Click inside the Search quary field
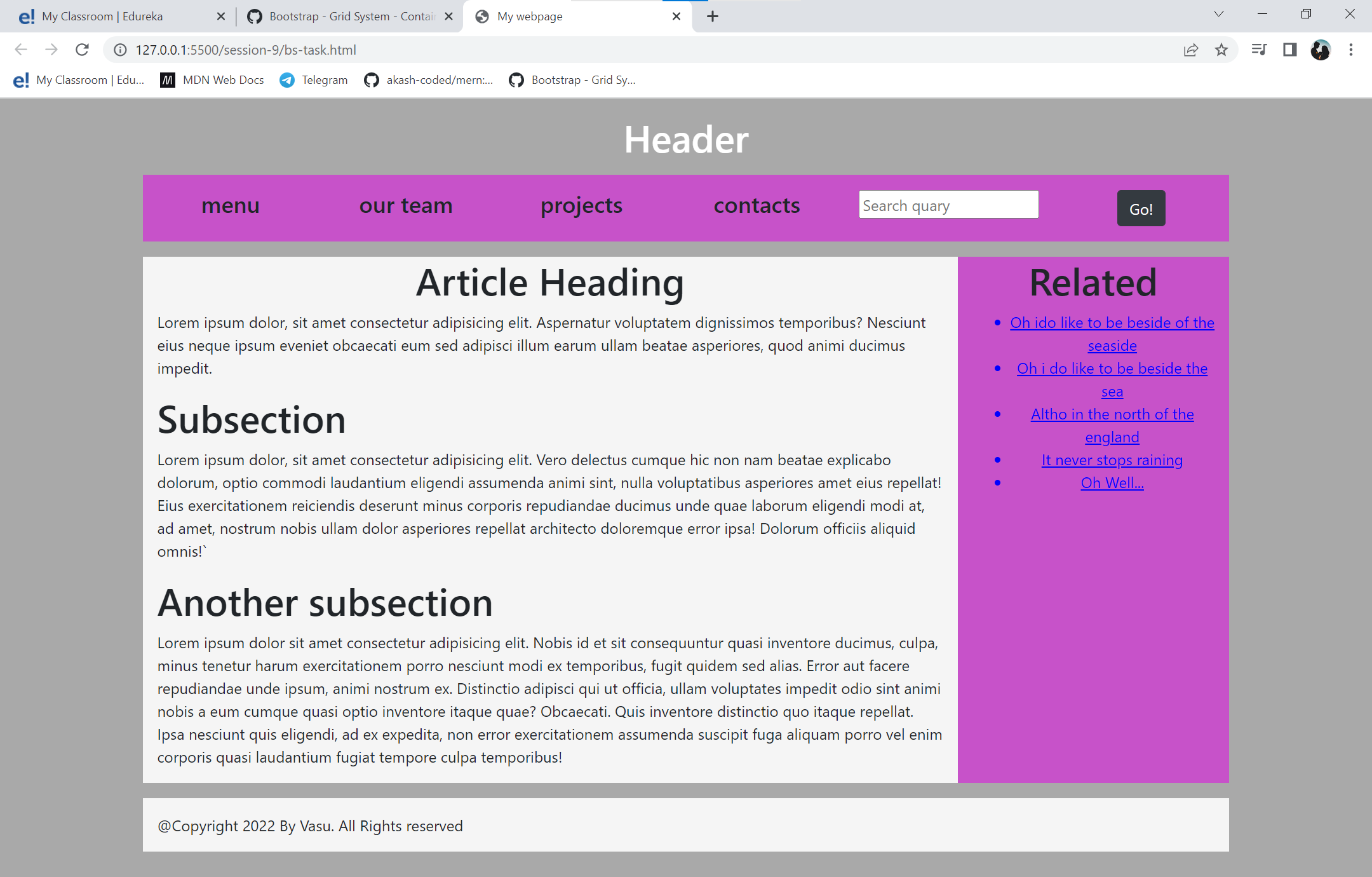1372x877 pixels. [x=948, y=205]
